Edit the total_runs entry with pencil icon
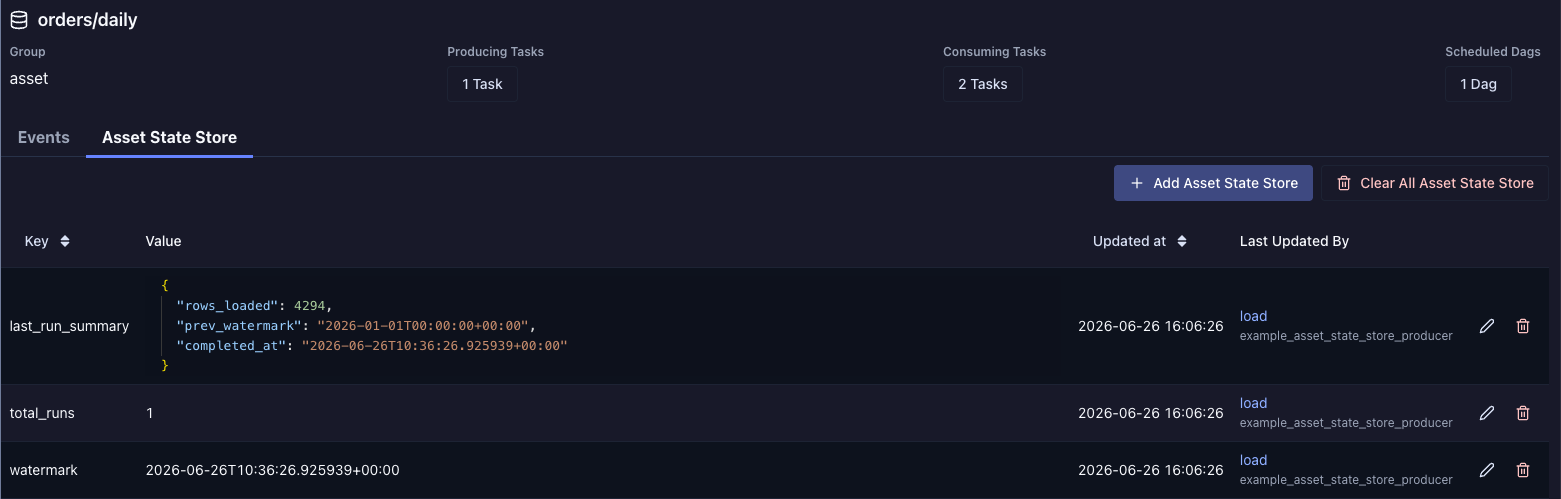 pyautogui.click(x=1487, y=413)
